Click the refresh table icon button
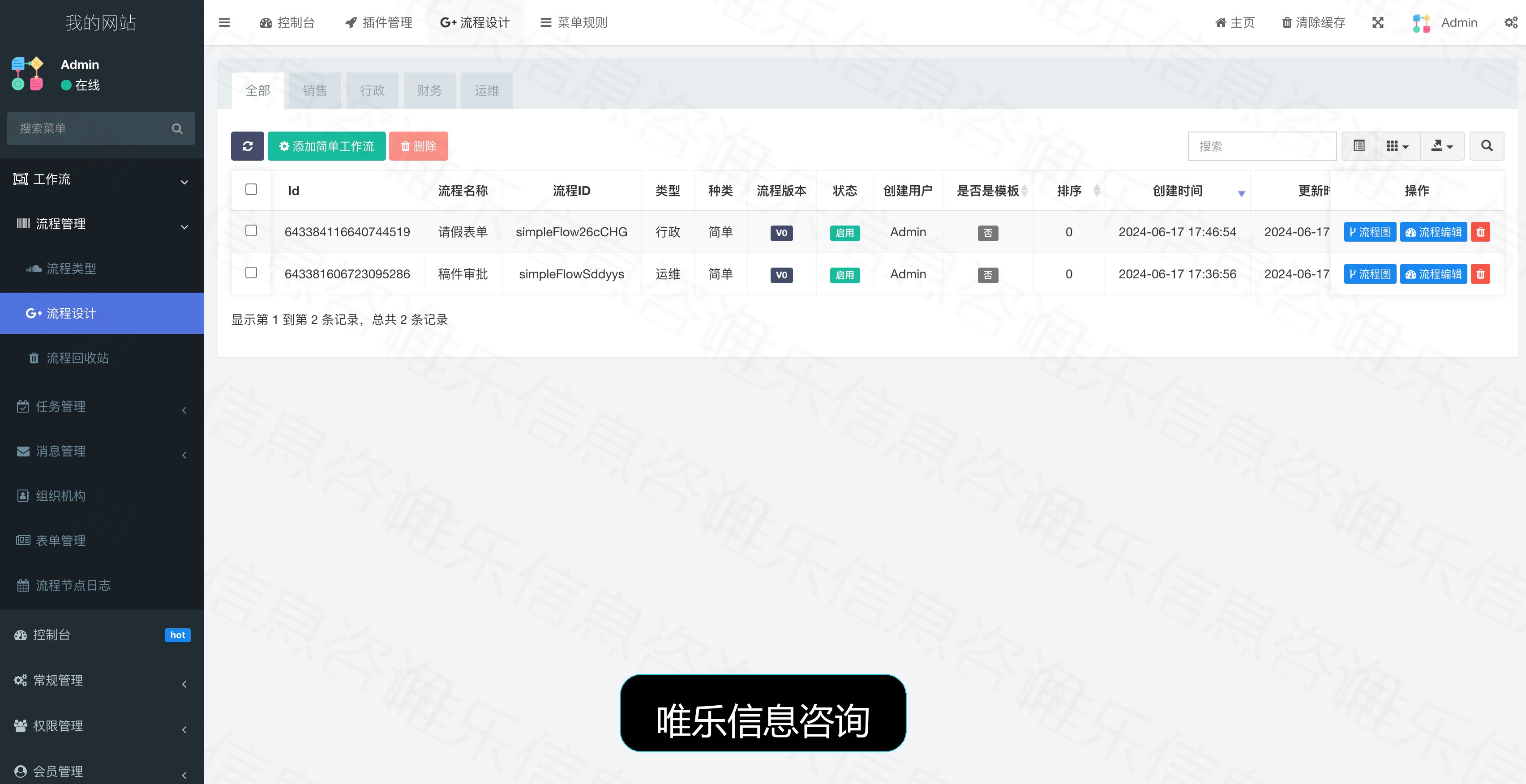This screenshot has width=1526, height=784. pyautogui.click(x=248, y=146)
